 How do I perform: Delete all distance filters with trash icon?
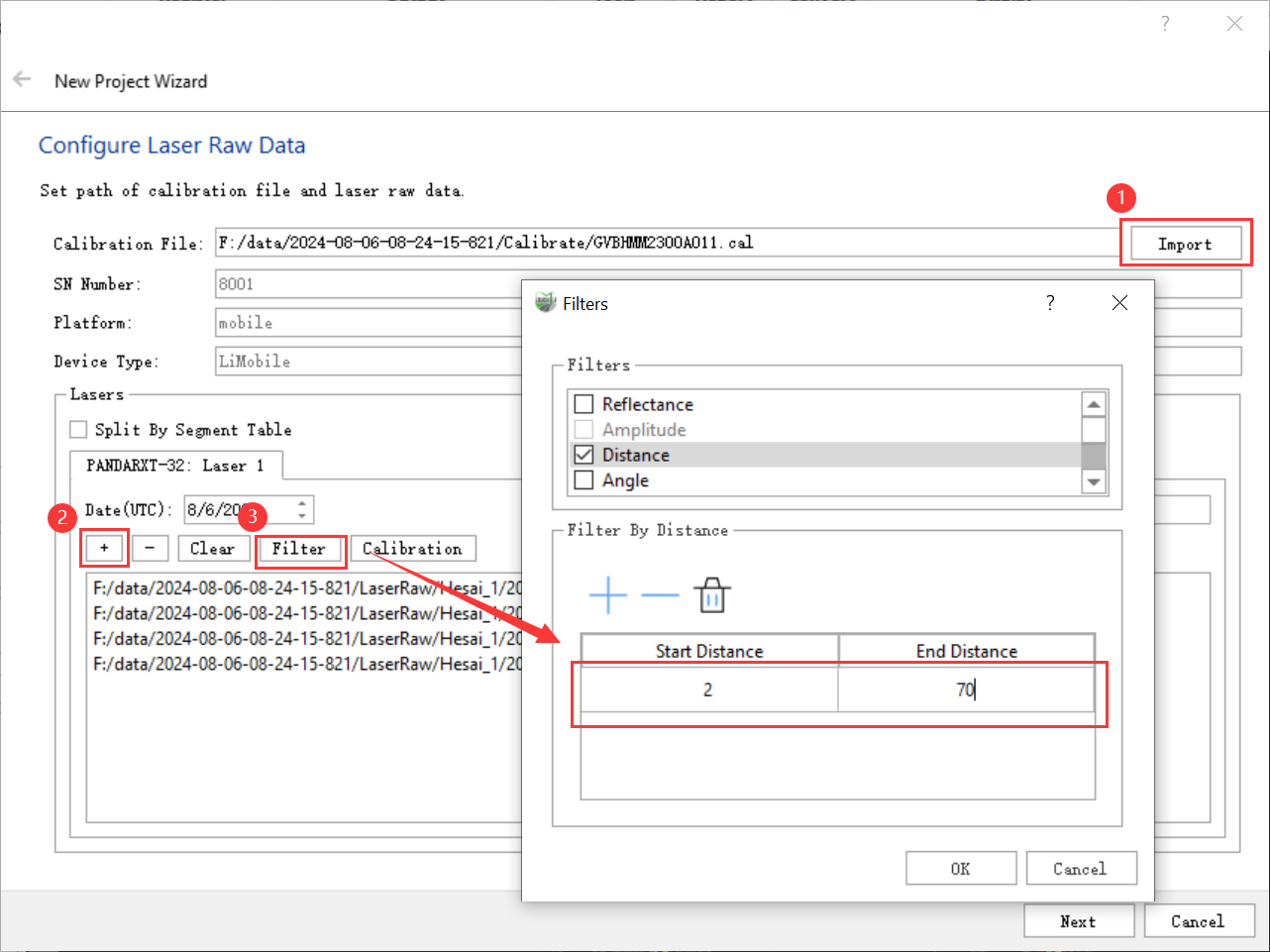point(711,594)
